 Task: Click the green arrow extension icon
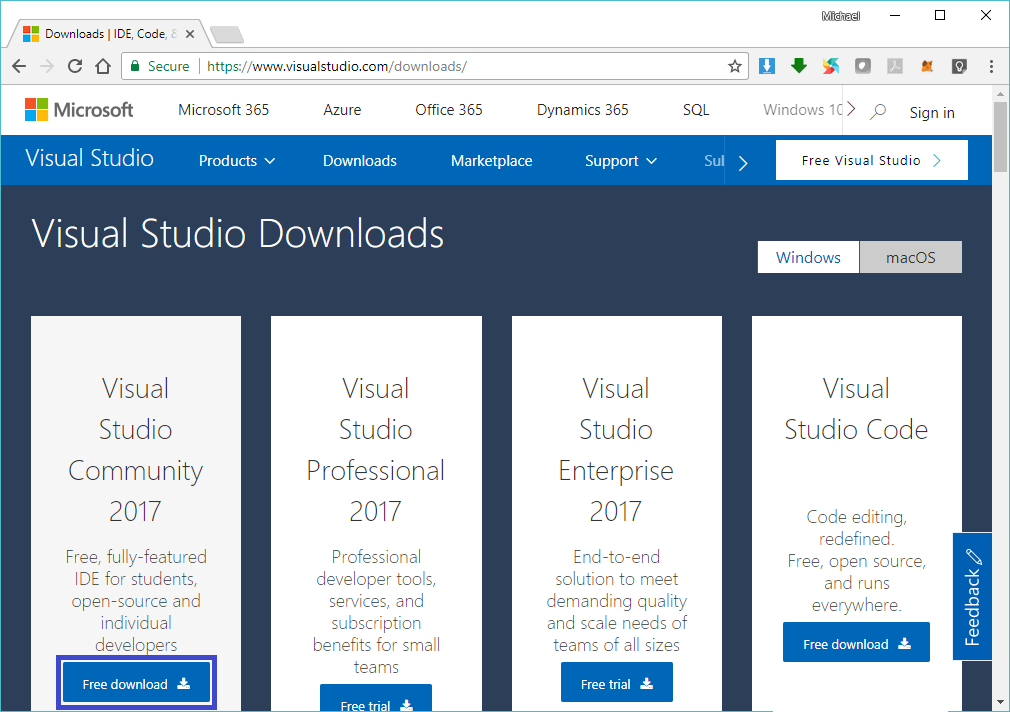pos(799,66)
